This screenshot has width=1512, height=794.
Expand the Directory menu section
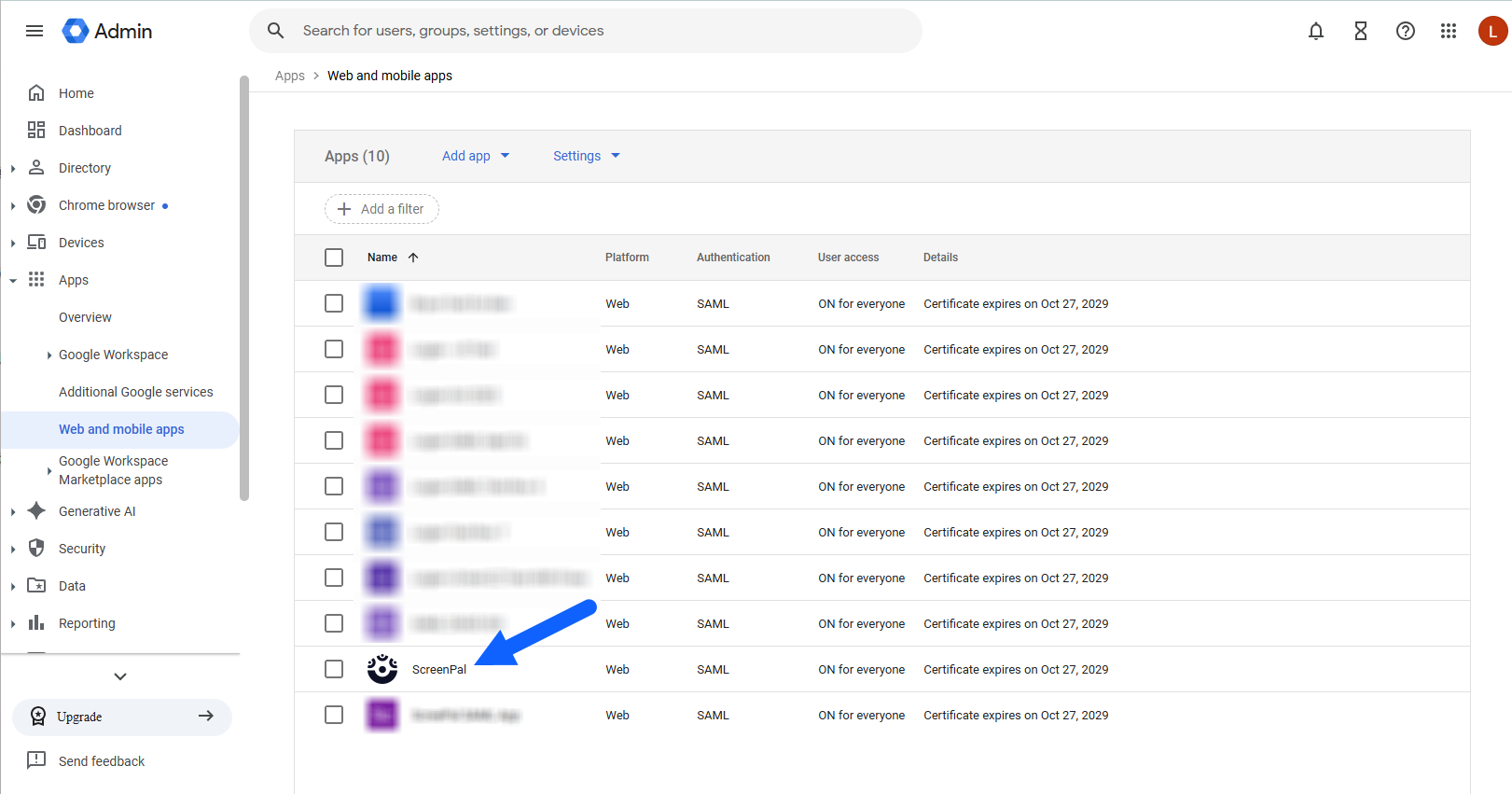click(x=13, y=169)
